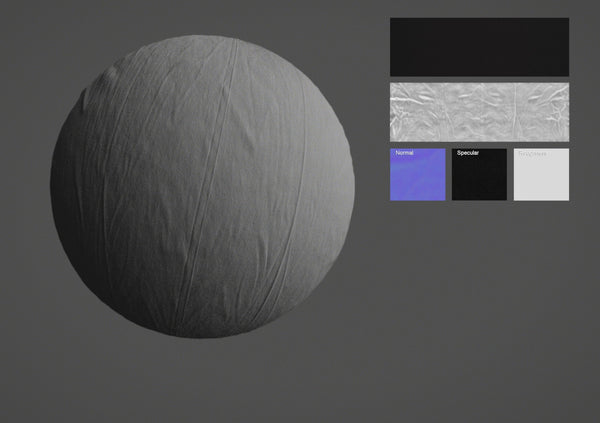Click the left section of wrinkled strip
Viewport: 600px width, 423px height.
click(x=418, y=111)
